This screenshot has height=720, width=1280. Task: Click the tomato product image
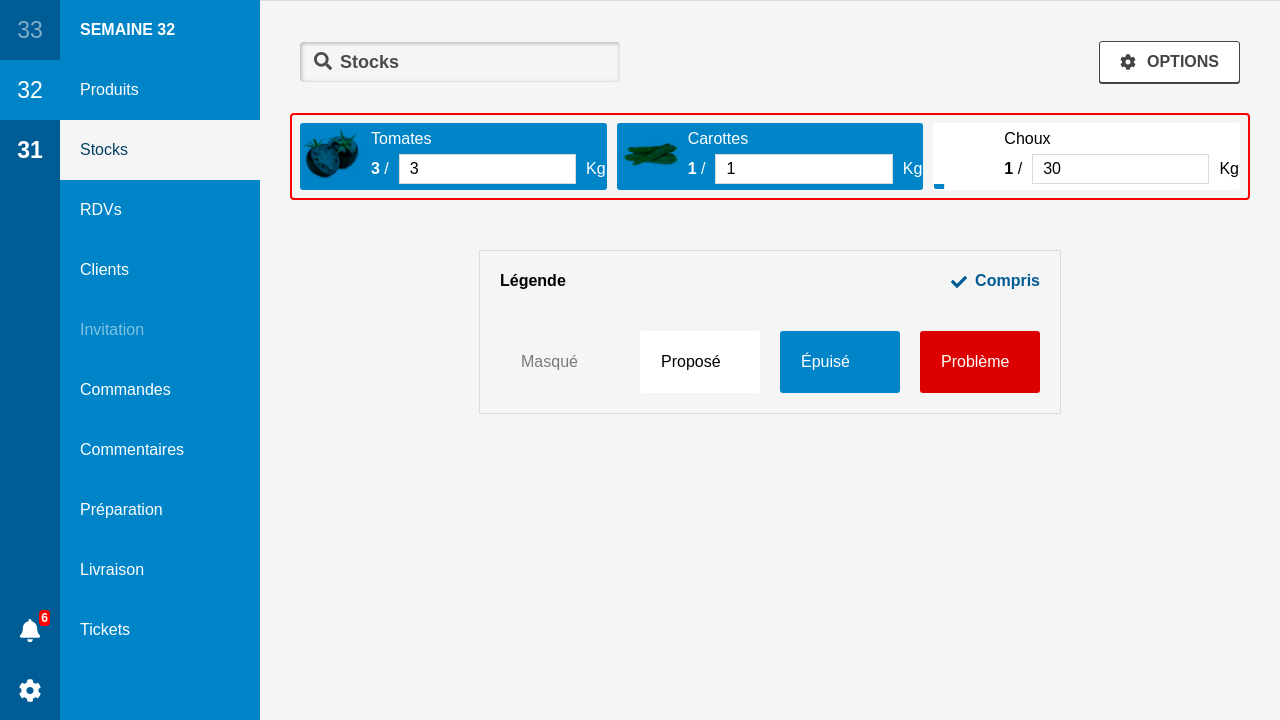(x=332, y=155)
